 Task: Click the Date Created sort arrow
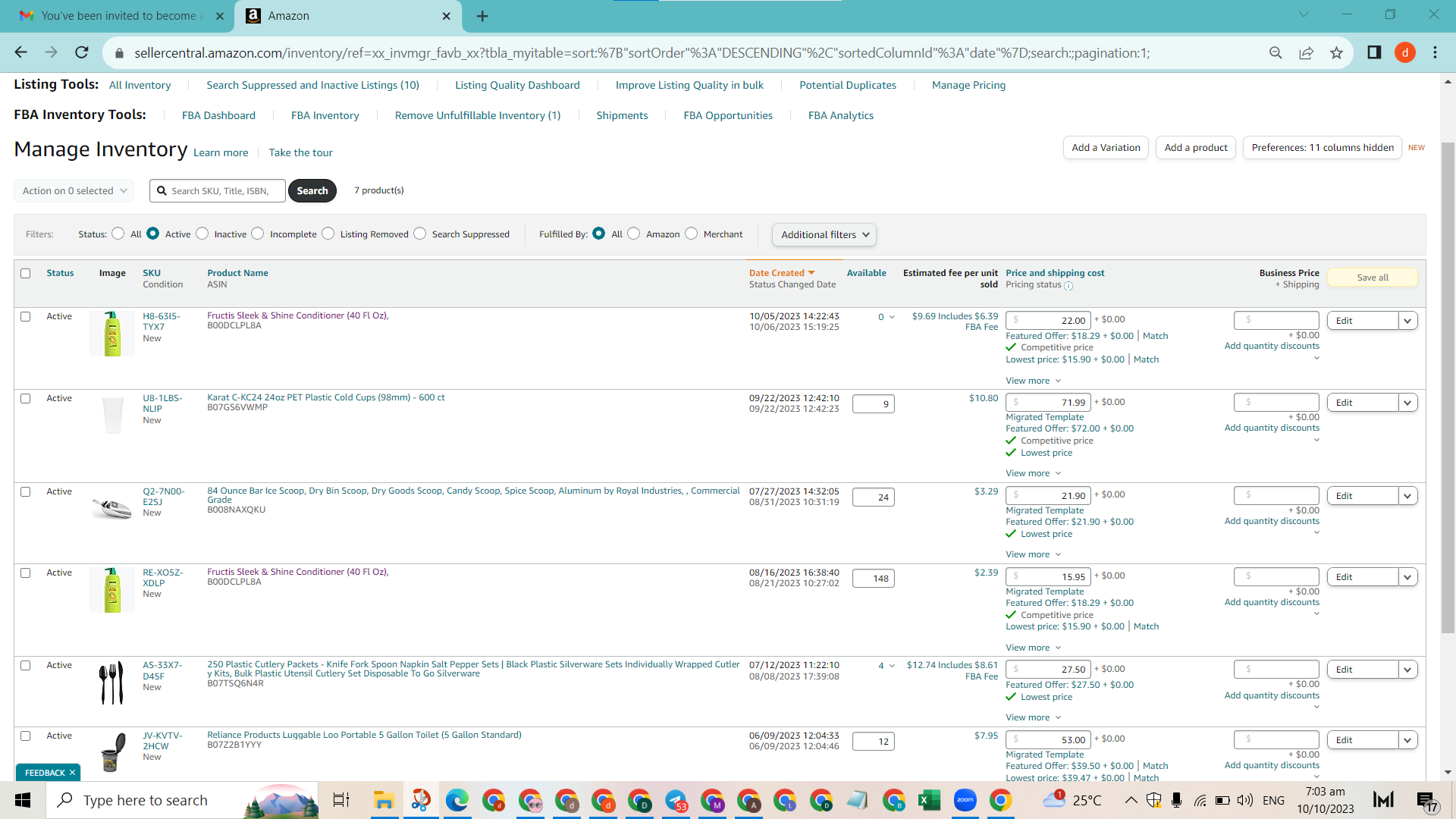click(x=811, y=273)
